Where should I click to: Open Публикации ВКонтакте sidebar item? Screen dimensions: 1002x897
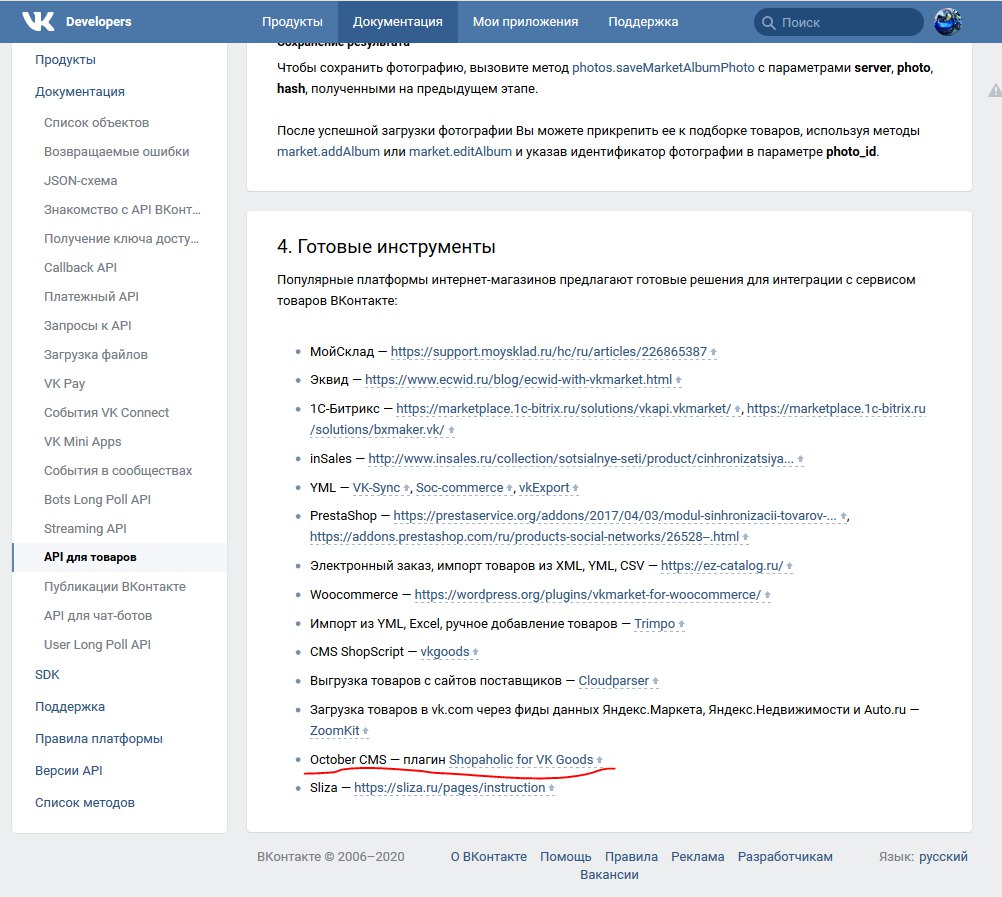coord(115,586)
